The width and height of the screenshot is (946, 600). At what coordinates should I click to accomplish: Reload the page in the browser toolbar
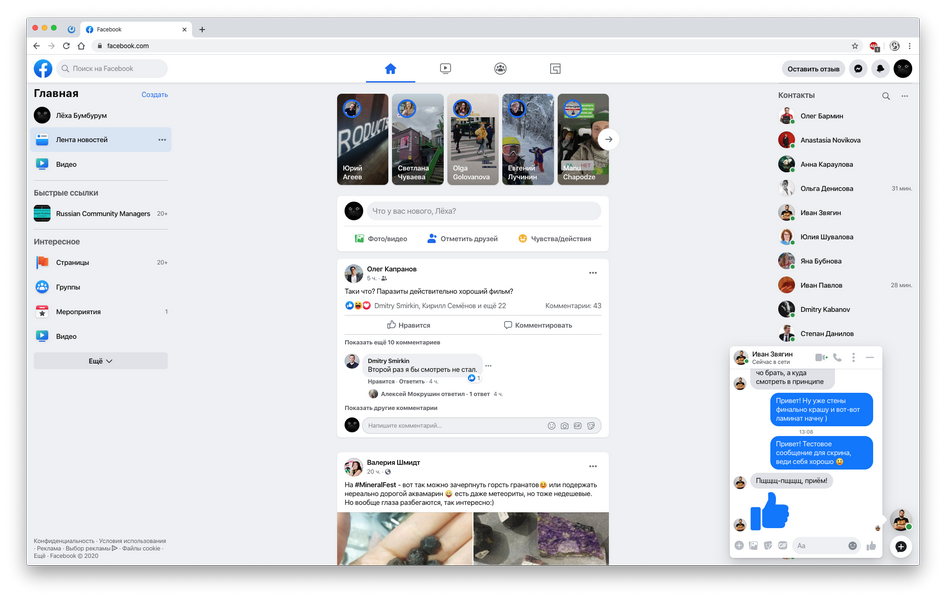[x=66, y=46]
